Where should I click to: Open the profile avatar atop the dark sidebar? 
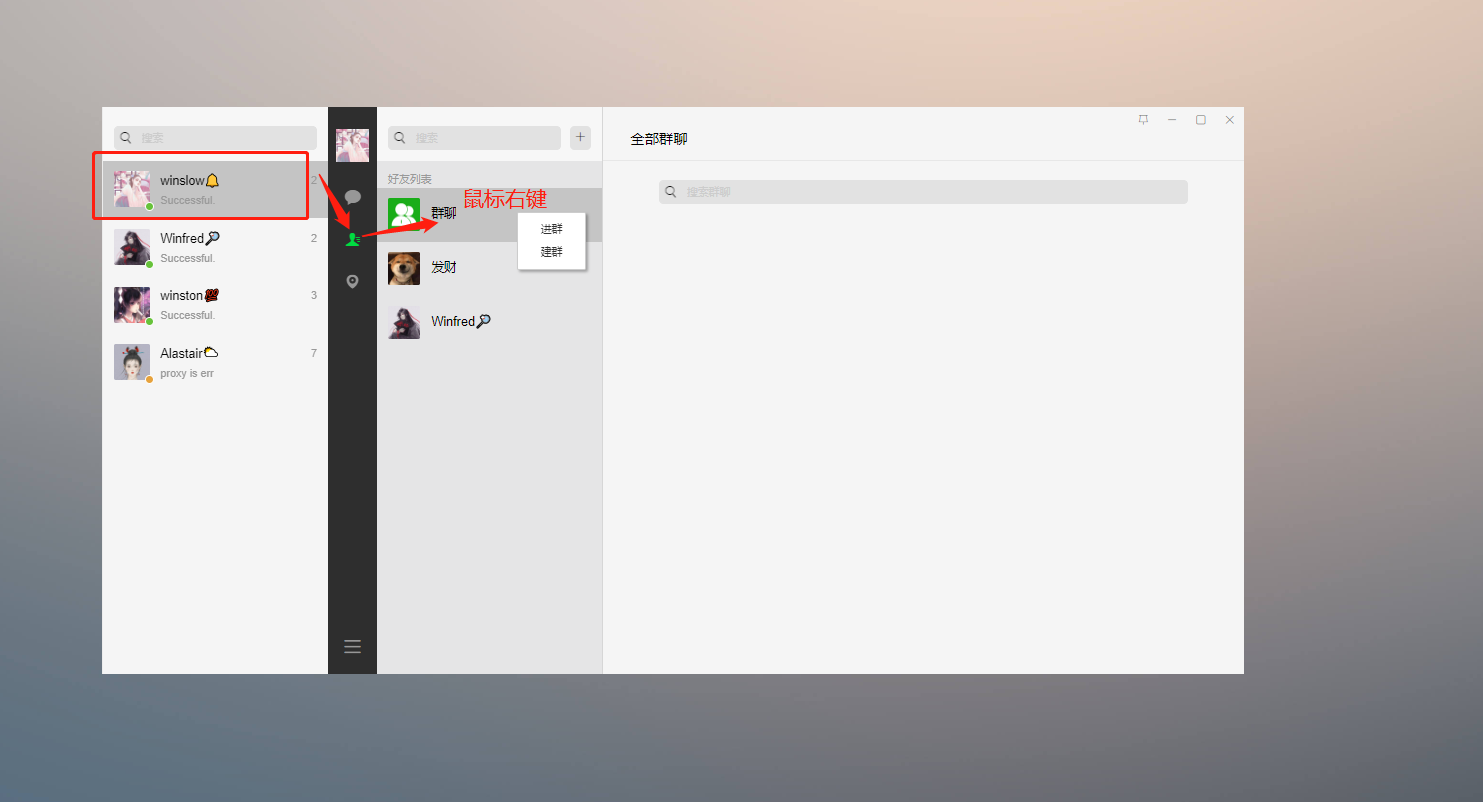(x=352, y=145)
